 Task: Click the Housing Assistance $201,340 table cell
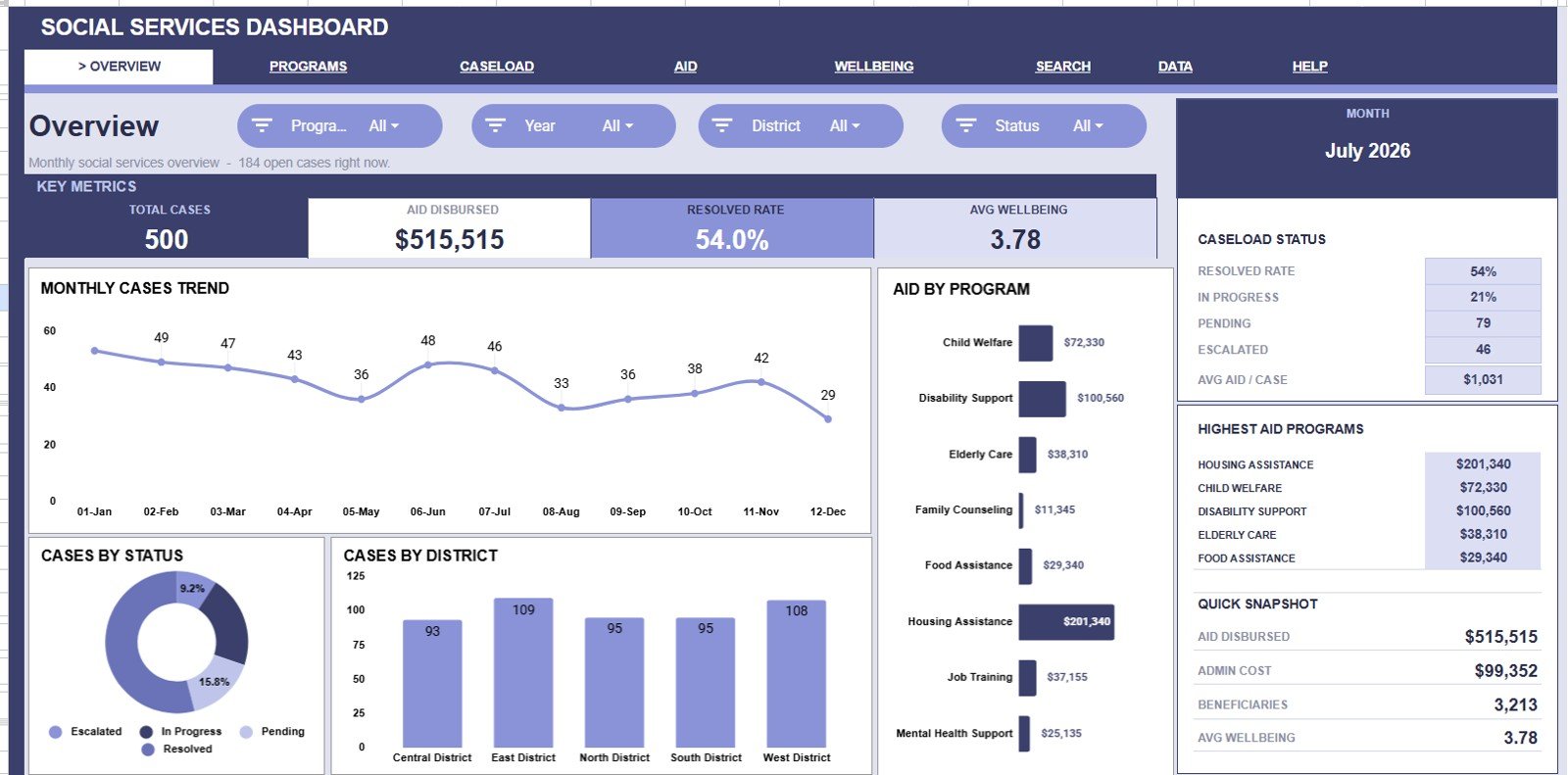(1483, 464)
